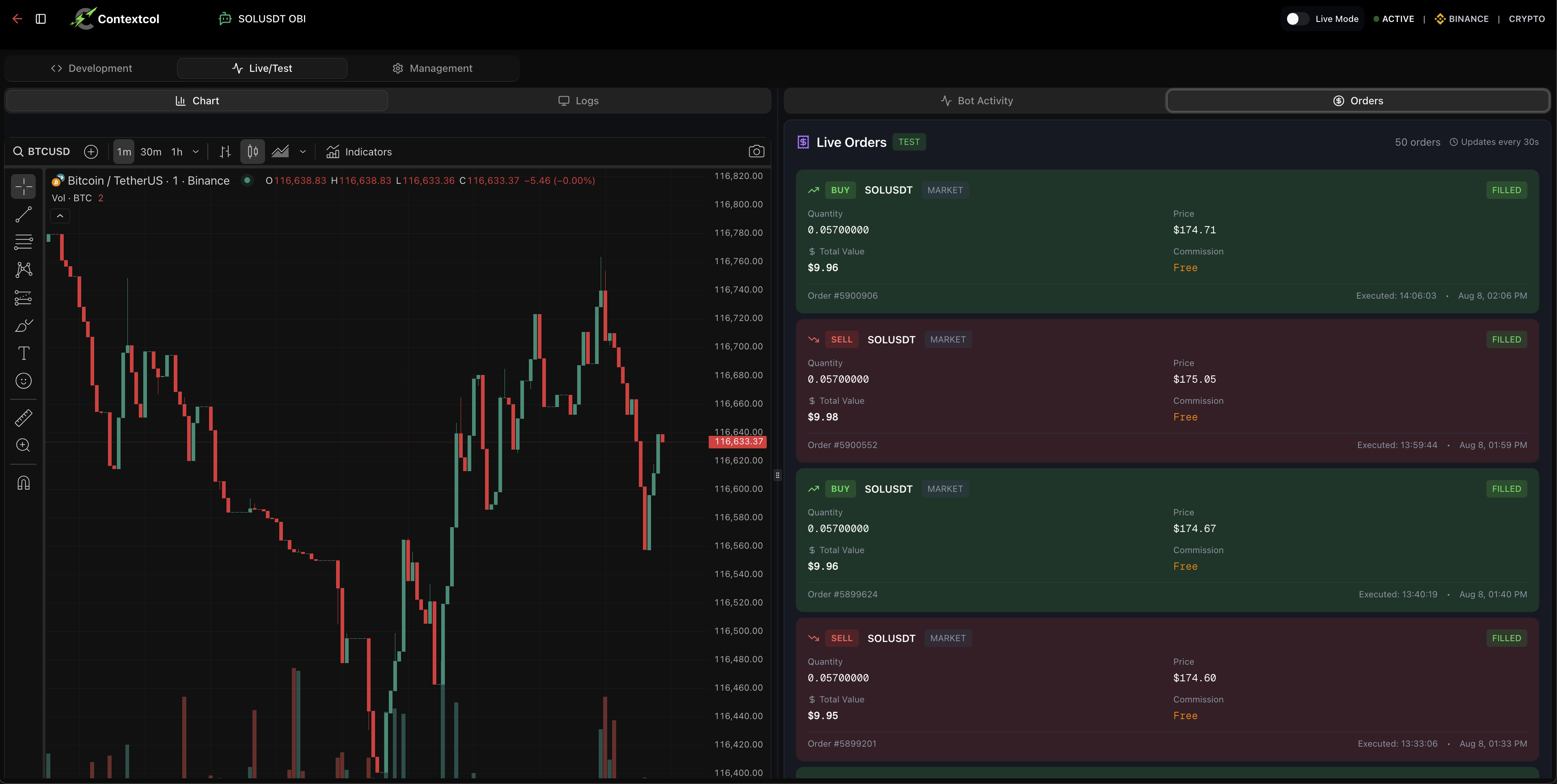The width and height of the screenshot is (1557, 784).
Task: Click the price $174.60
Action: click(x=1195, y=678)
